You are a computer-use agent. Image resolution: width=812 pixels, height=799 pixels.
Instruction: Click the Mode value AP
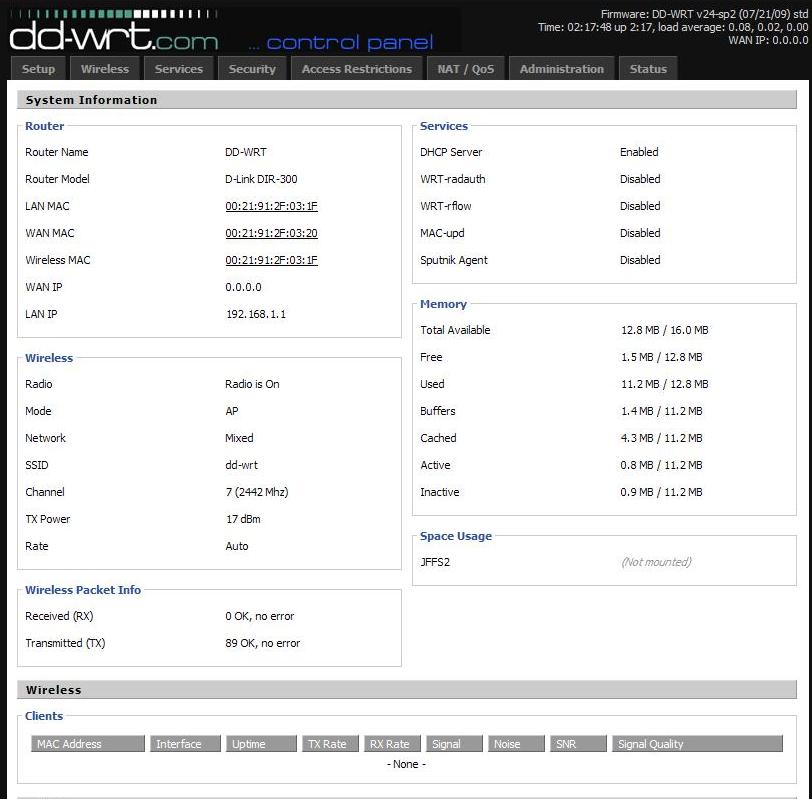[231, 411]
